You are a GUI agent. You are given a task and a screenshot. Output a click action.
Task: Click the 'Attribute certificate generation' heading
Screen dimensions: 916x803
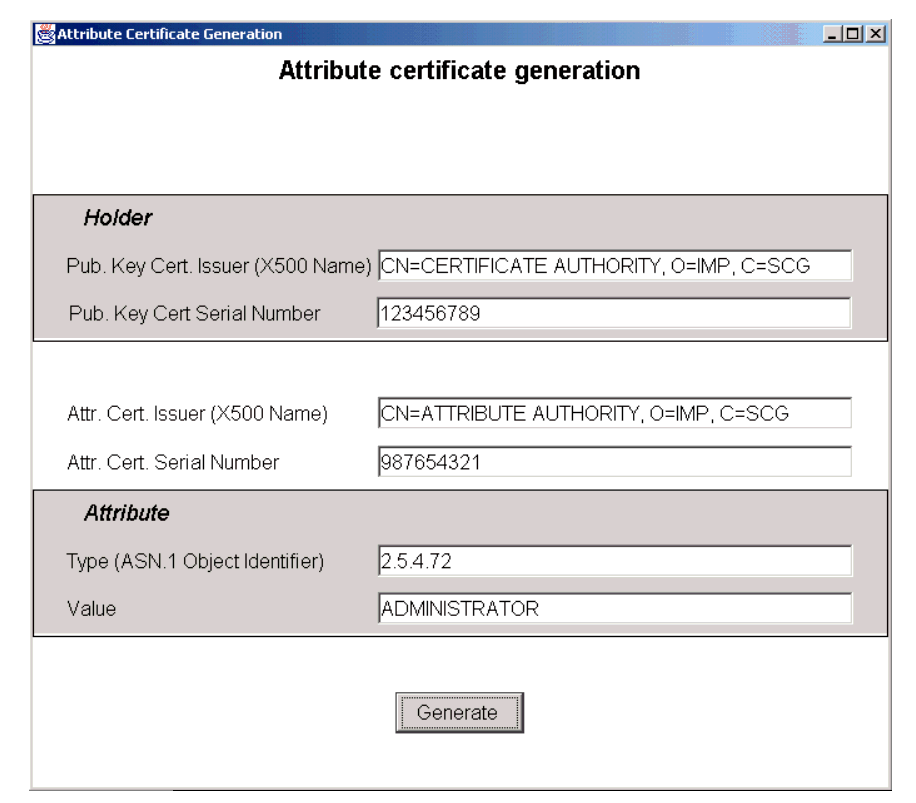(459, 72)
